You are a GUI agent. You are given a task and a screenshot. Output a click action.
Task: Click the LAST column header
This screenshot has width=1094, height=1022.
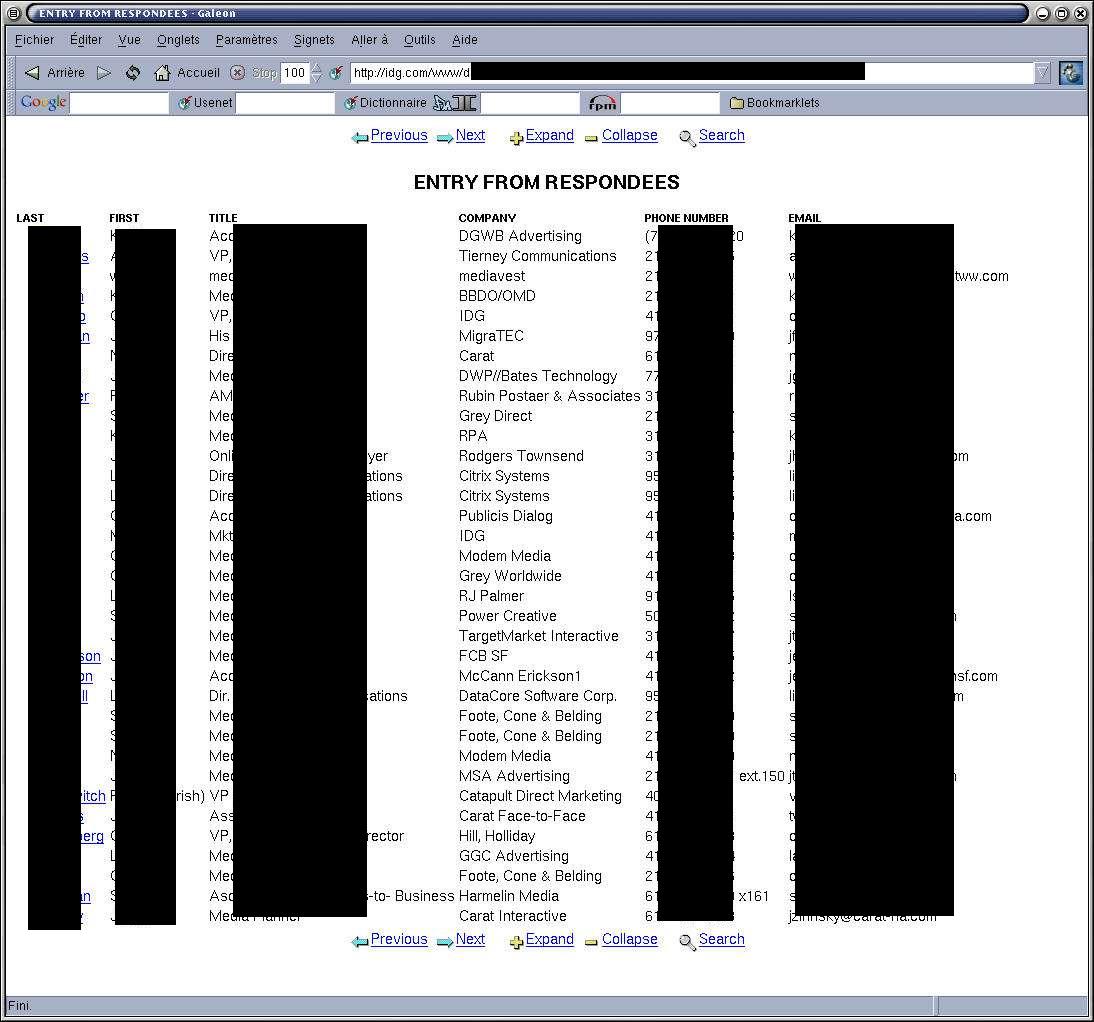coord(30,218)
